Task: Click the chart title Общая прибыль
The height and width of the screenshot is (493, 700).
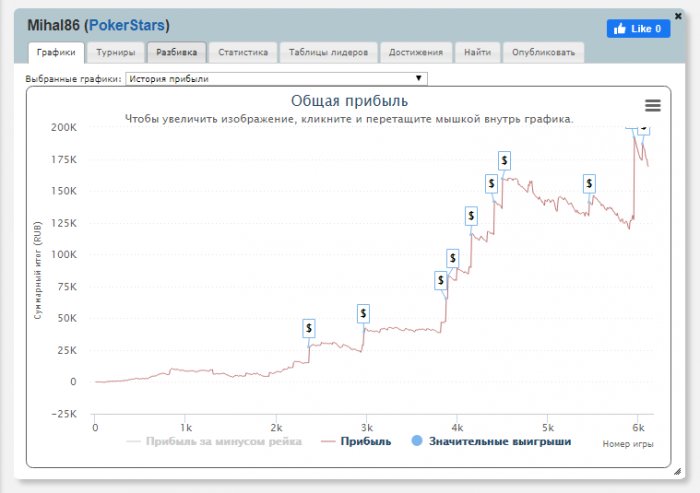Action: pyautogui.click(x=349, y=100)
